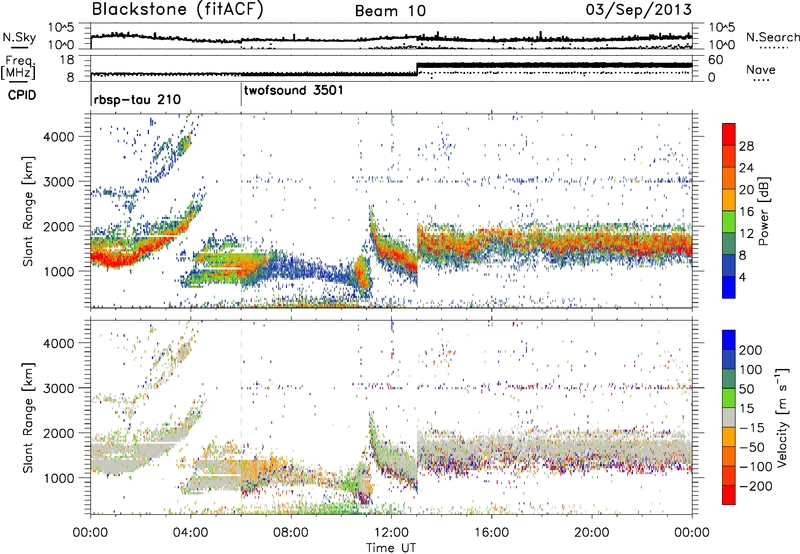Click the "12:00" time tick label

click(x=391, y=533)
